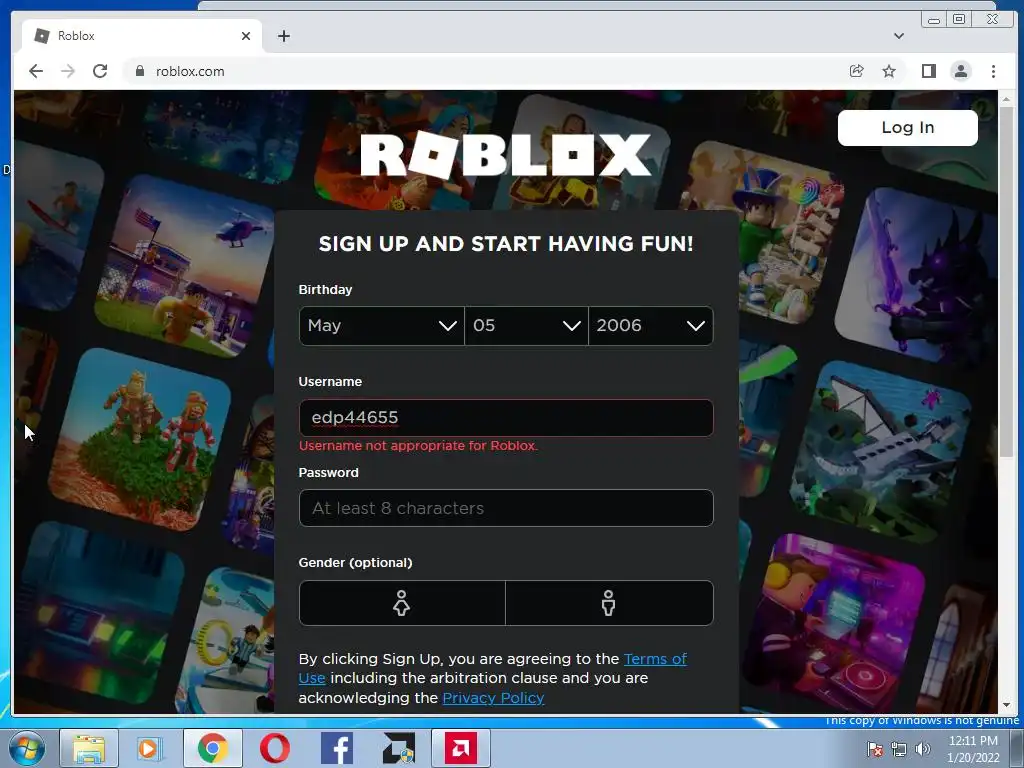This screenshot has width=1024, height=768.
Task: Open the Chrome profile avatar
Action: point(961,71)
